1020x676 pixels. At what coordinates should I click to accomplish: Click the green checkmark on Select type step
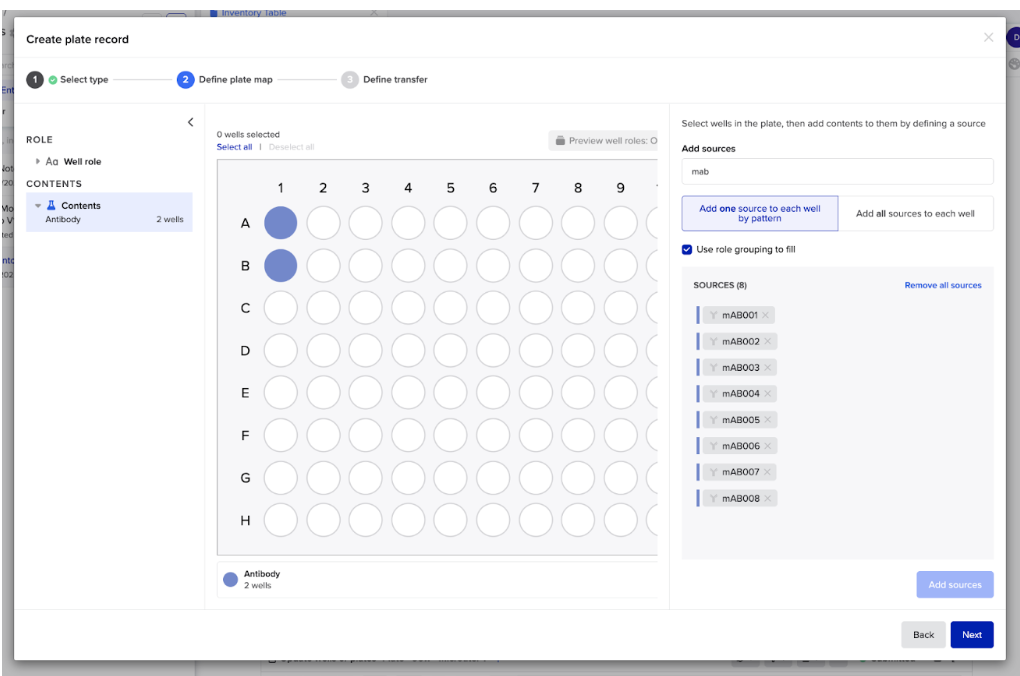[x=55, y=79]
